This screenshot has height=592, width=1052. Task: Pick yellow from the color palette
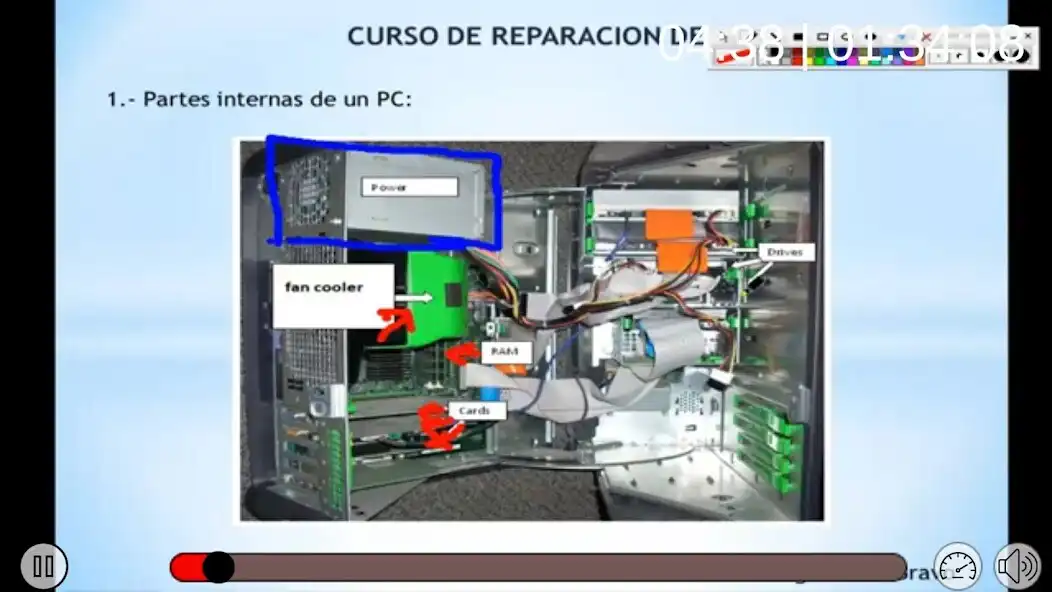[808, 61]
